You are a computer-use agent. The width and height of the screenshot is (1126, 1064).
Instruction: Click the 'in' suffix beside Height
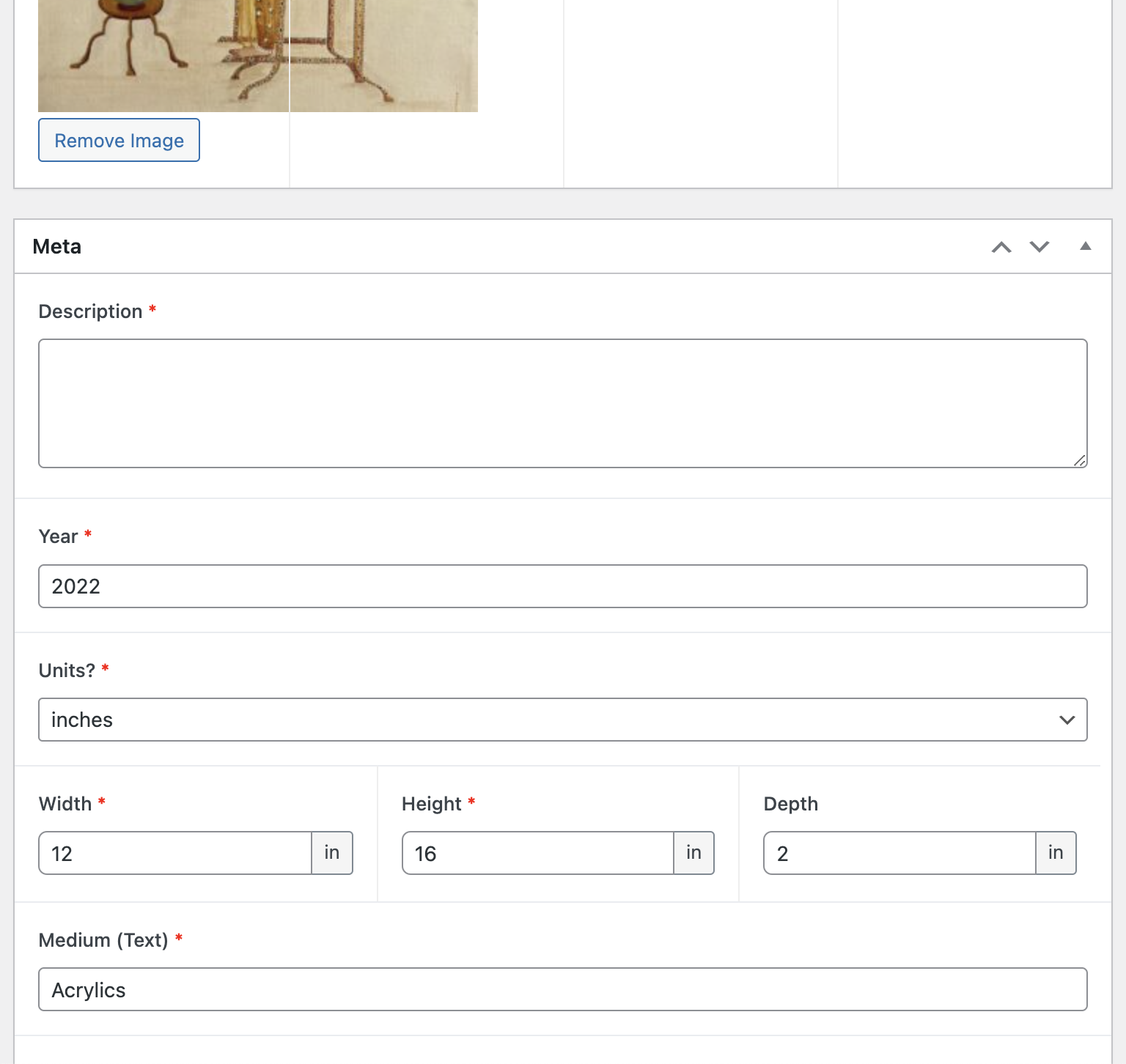point(694,853)
